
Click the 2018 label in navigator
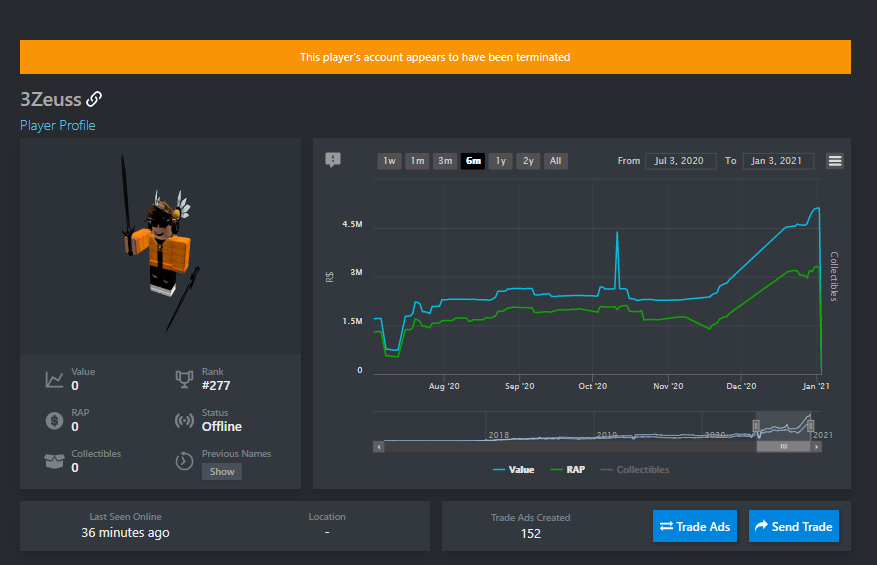coord(499,435)
